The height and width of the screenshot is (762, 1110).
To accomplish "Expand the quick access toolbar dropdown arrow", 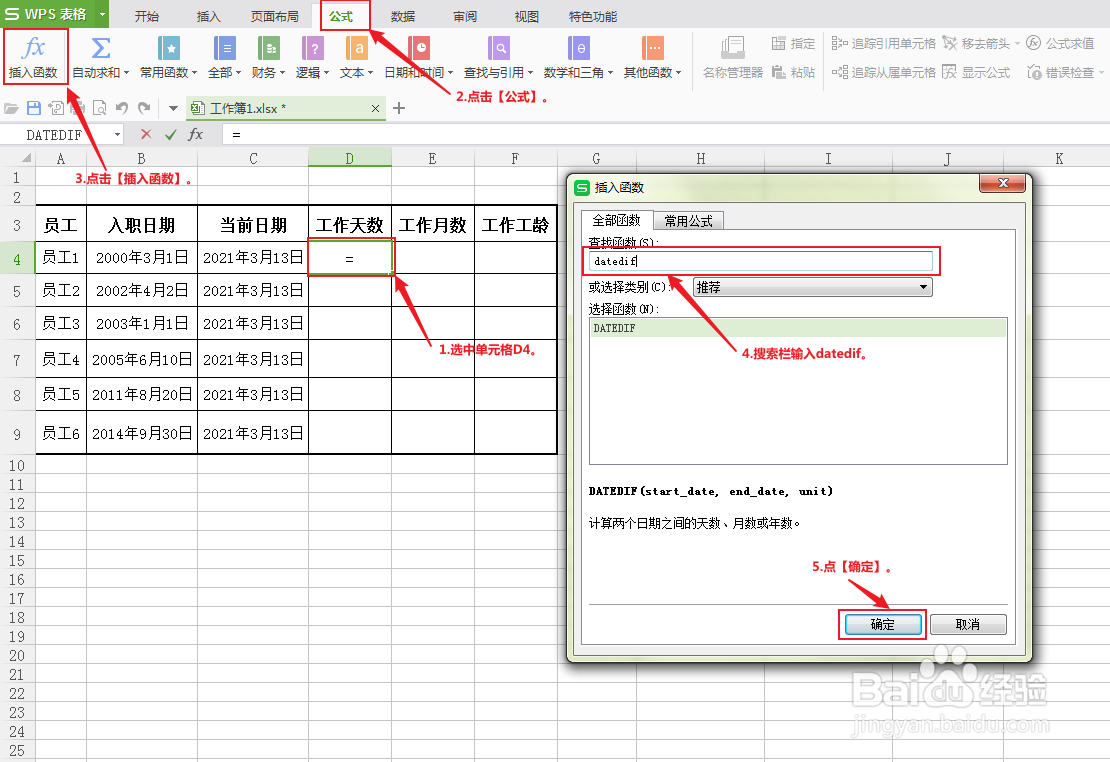I will [x=173, y=108].
